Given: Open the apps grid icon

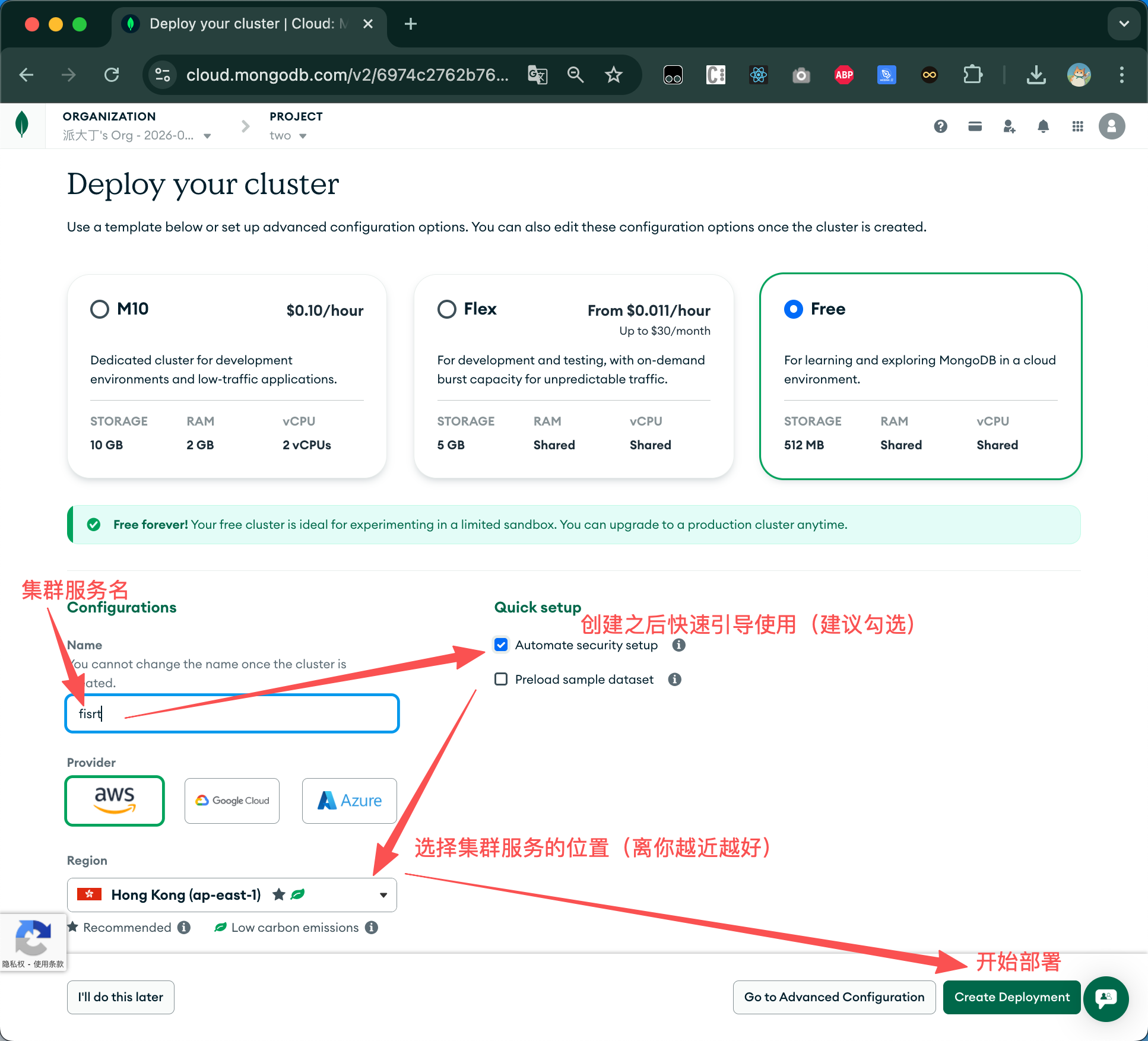Looking at the screenshot, I should tap(1077, 126).
